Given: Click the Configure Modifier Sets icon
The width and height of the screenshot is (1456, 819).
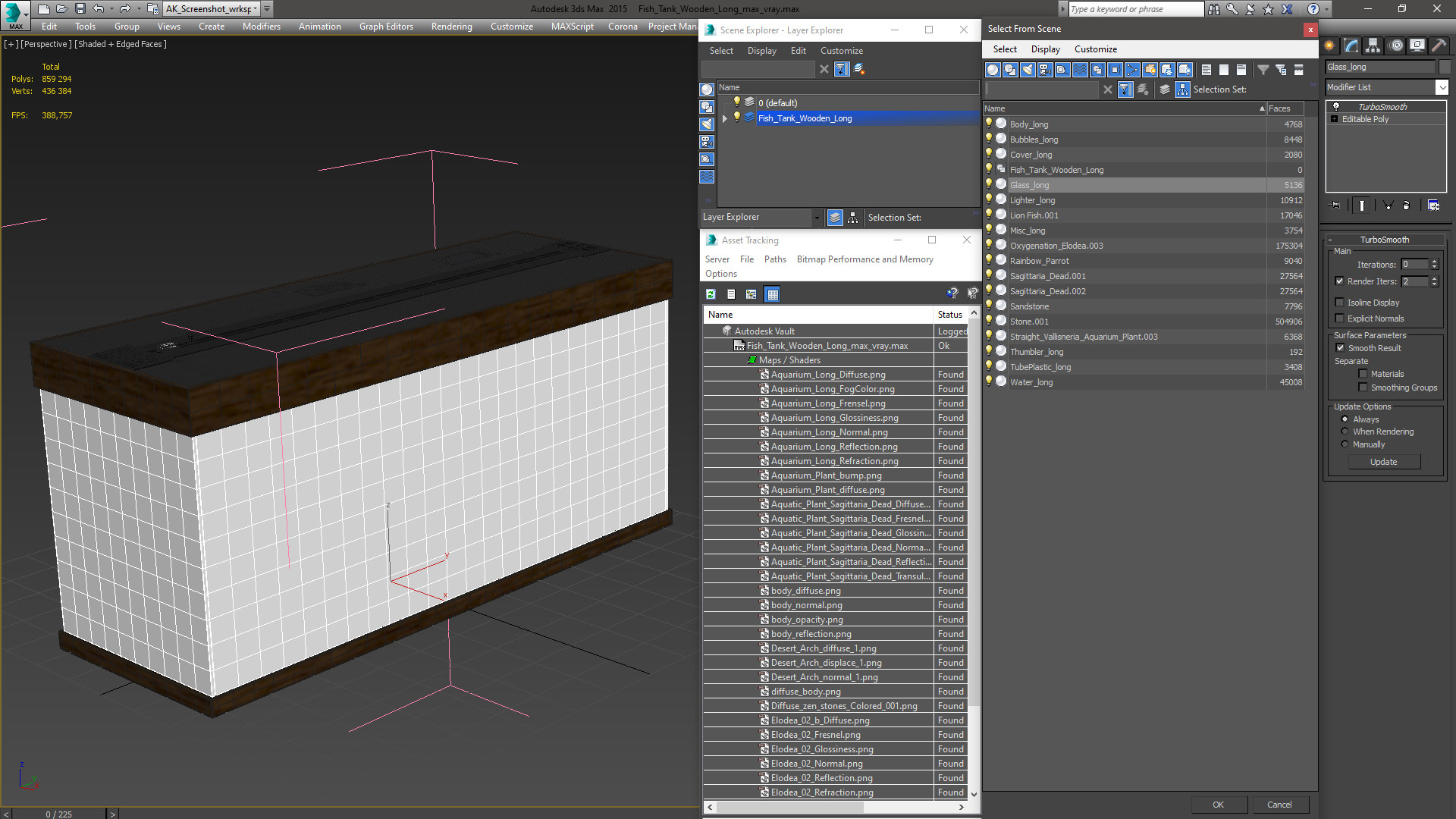Looking at the screenshot, I should pos(1433,205).
